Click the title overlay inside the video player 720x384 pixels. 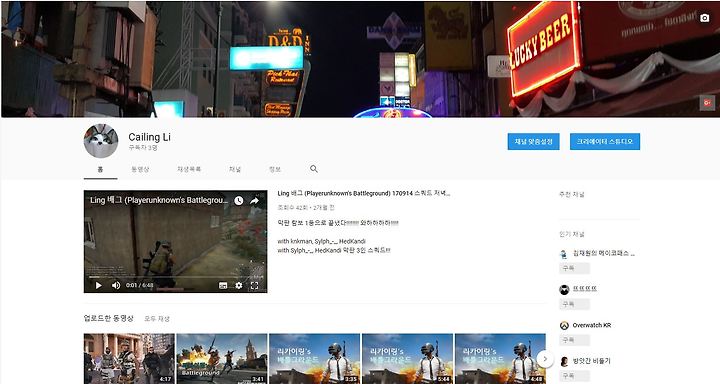pos(158,200)
